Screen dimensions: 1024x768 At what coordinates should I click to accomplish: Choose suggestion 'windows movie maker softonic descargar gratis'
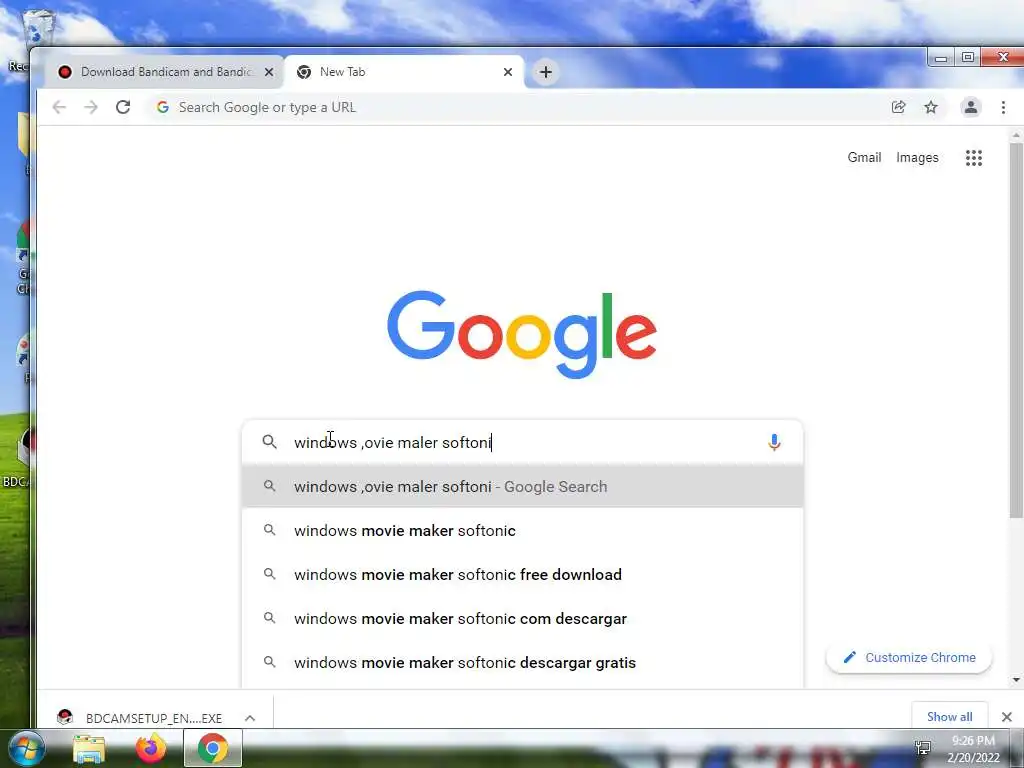(522, 662)
